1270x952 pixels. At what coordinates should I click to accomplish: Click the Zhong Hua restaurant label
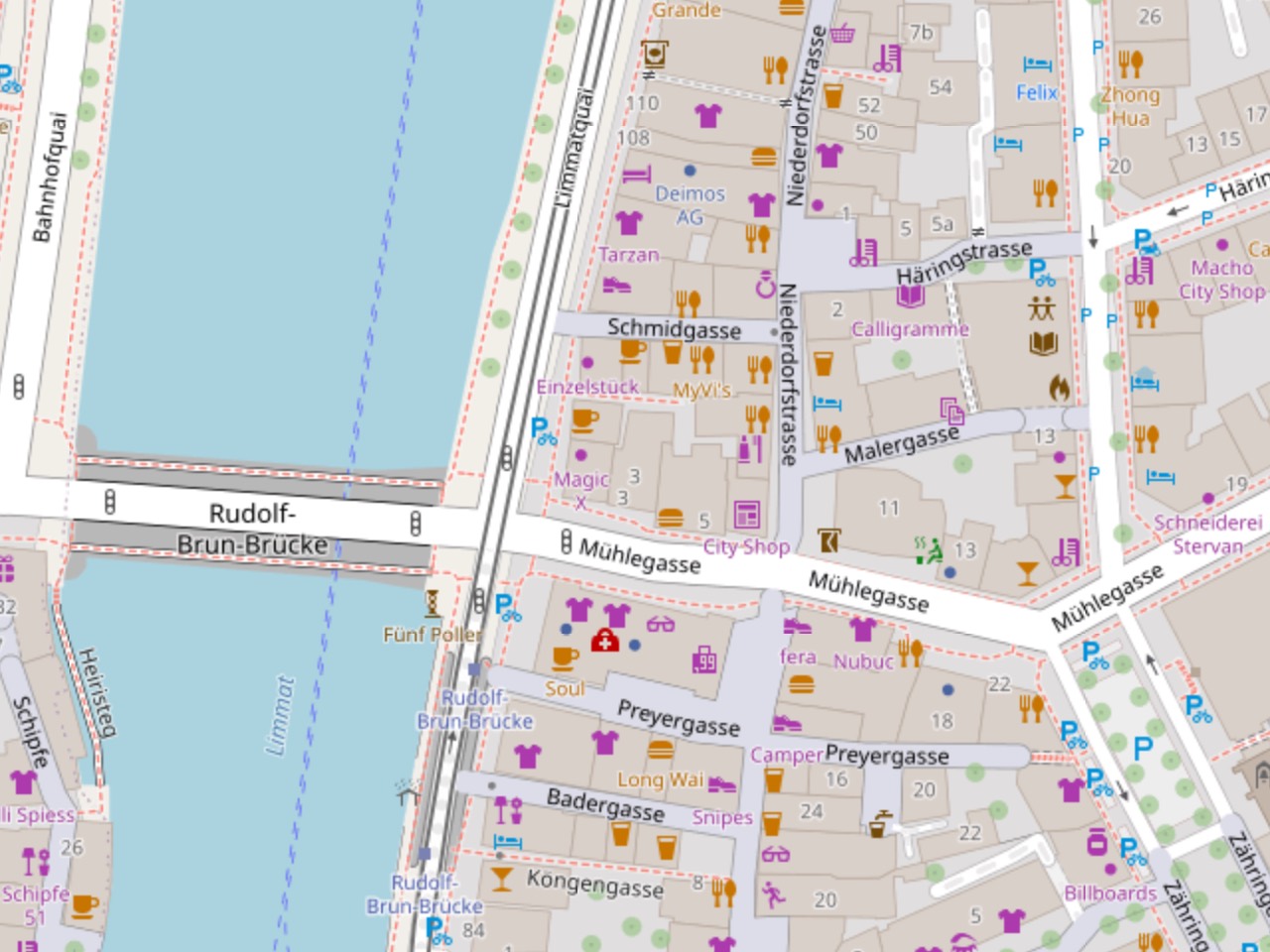pos(1130,106)
